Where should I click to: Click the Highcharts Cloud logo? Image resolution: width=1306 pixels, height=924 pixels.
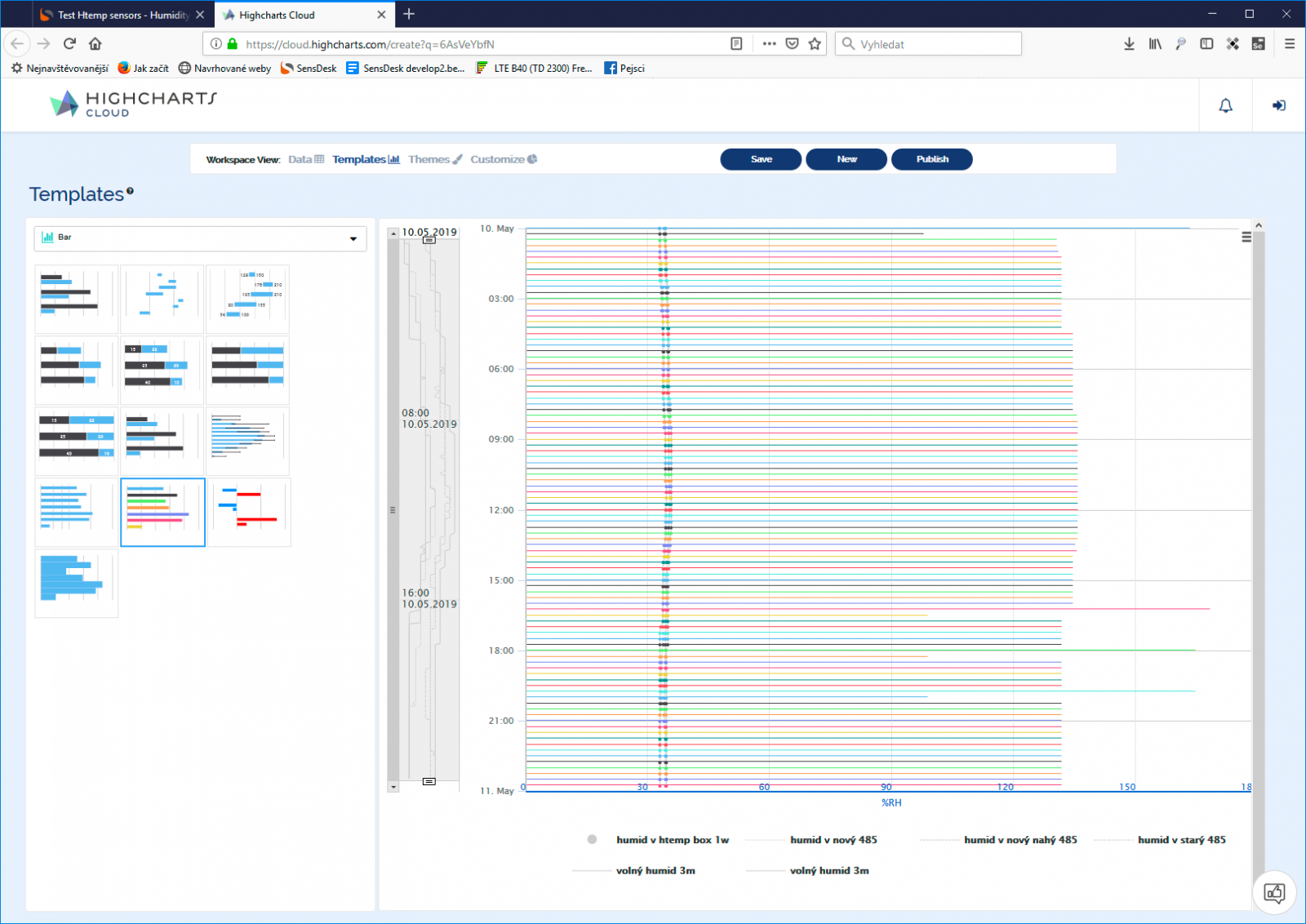[x=133, y=104]
